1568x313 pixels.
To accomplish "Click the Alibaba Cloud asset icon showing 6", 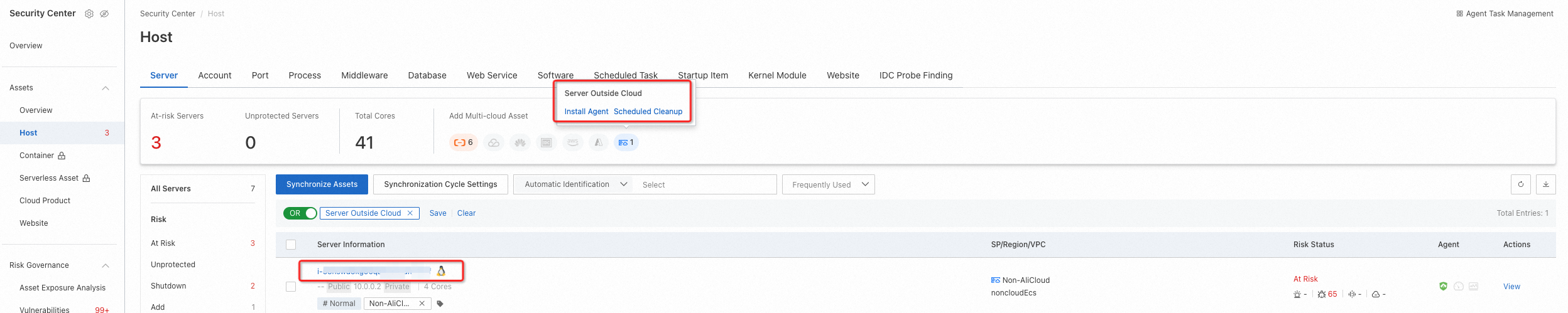I will [464, 142].
